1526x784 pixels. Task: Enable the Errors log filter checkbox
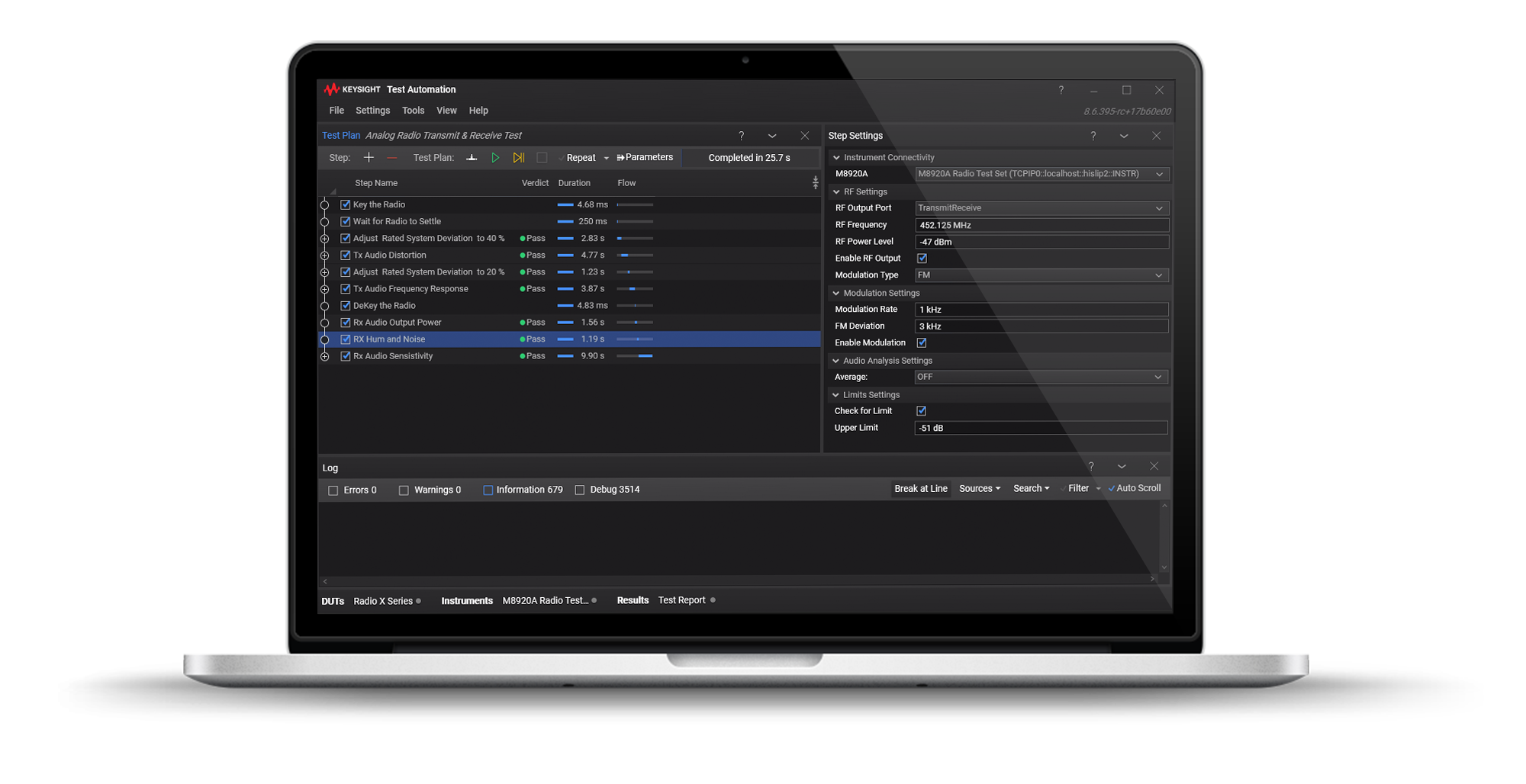pos(333,490)
